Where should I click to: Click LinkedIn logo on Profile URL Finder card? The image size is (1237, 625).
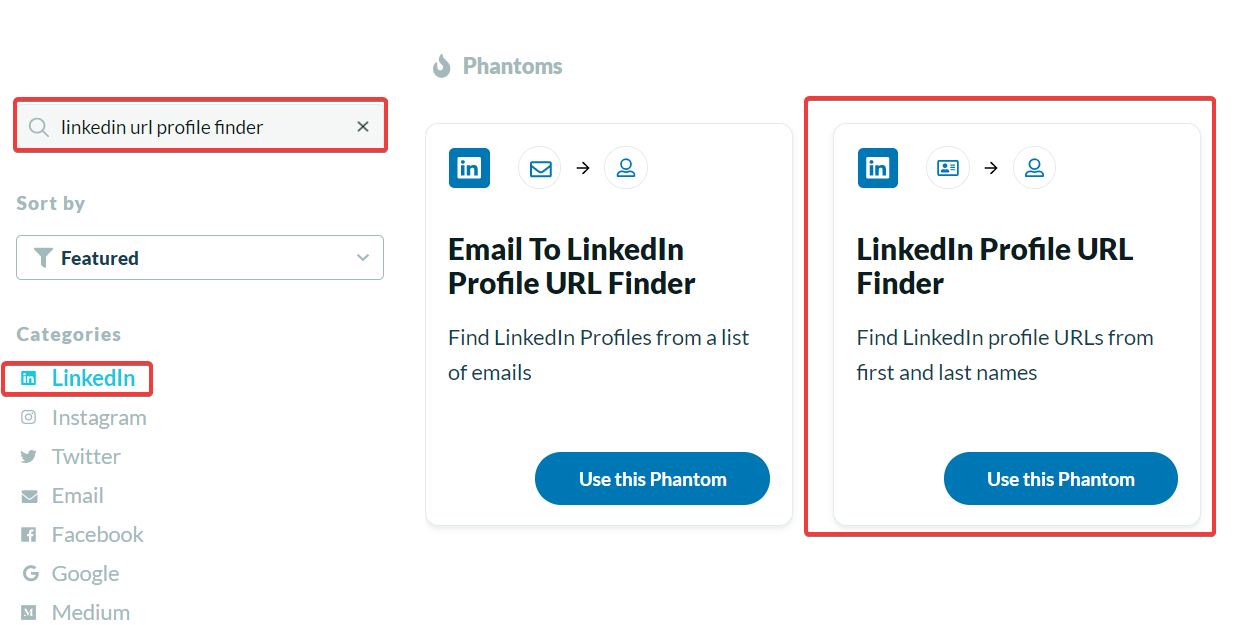(x=878, y=168)
